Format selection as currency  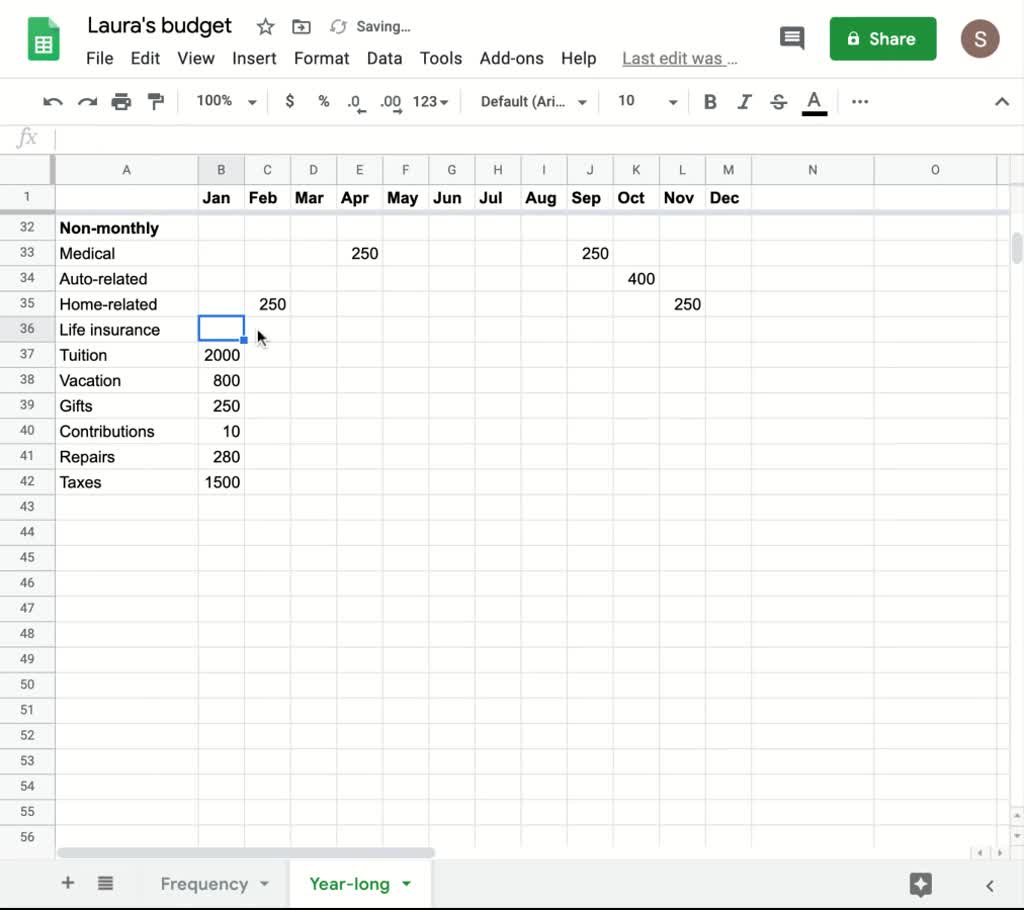click(x=289, y=101)
